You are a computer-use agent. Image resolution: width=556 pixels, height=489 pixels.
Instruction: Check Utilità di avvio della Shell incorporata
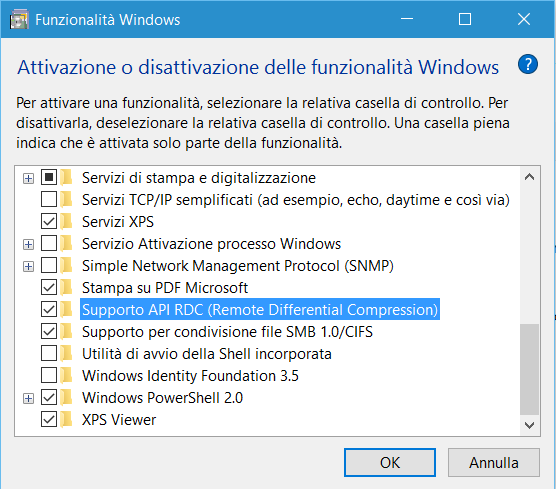(49, 353)
